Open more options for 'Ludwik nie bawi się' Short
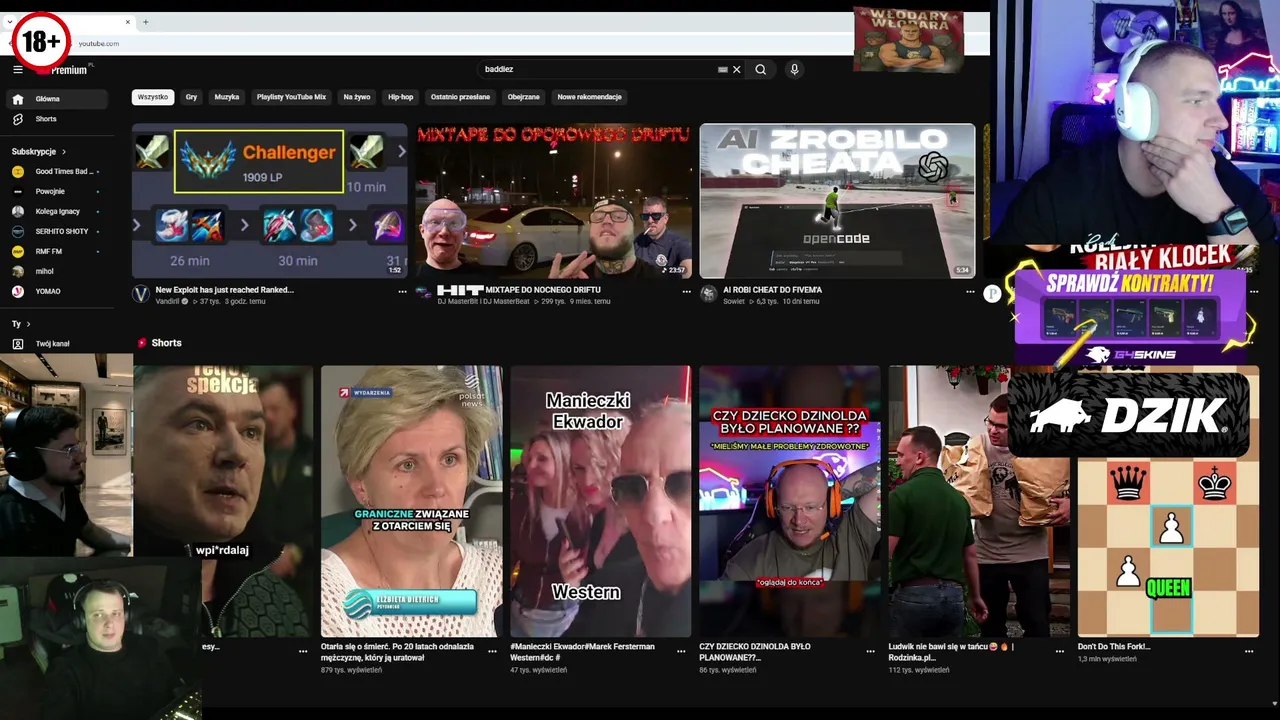The height and width of the screenshot is (720, 1280). coord(1060,650)
